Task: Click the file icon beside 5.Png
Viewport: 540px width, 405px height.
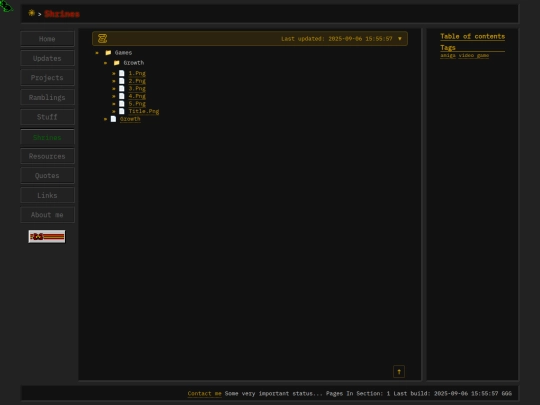Action: click(122, 103)
